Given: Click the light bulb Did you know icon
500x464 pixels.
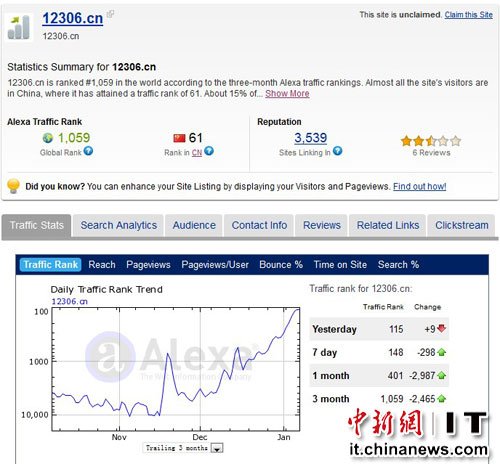Looking at the screenshot, I should point(14,186).
